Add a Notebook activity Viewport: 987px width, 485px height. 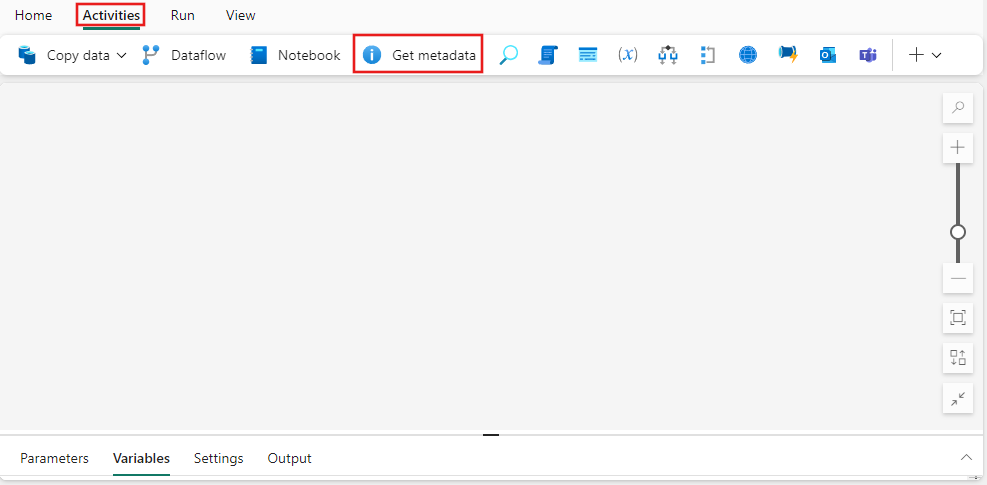coord(295,55)
